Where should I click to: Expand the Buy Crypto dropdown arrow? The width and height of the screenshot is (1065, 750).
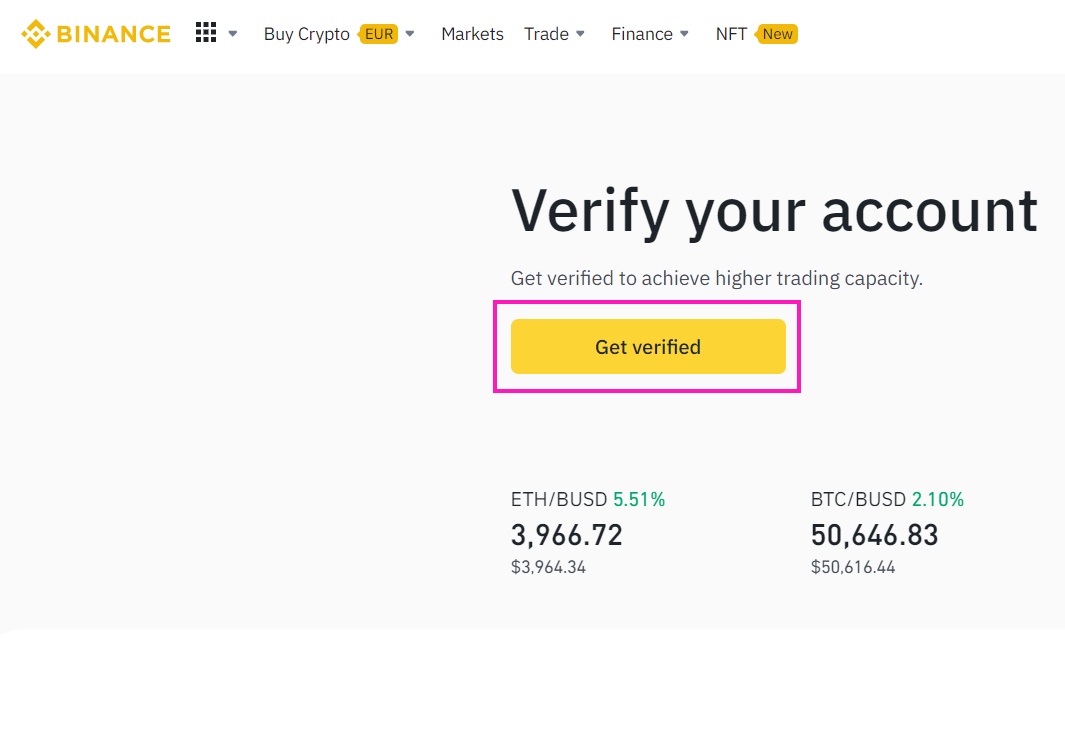[410, 34]
